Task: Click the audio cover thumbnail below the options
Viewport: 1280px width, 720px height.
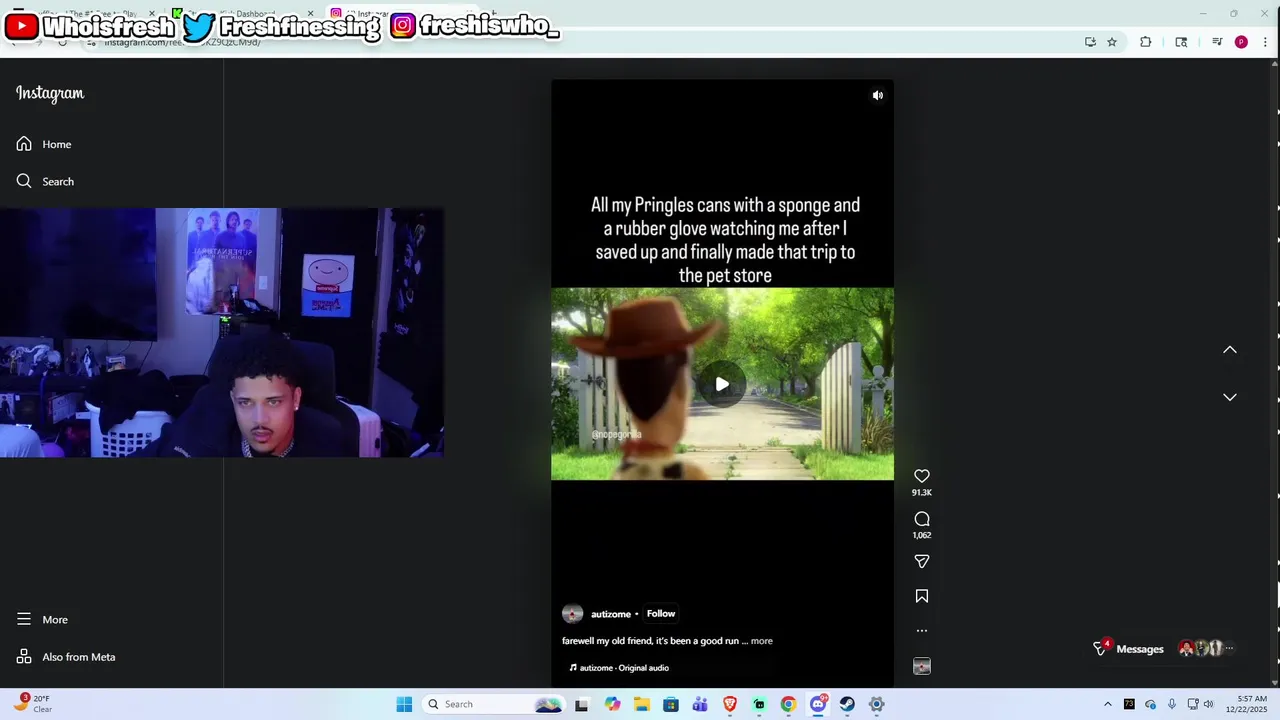Action: [922, 666]
